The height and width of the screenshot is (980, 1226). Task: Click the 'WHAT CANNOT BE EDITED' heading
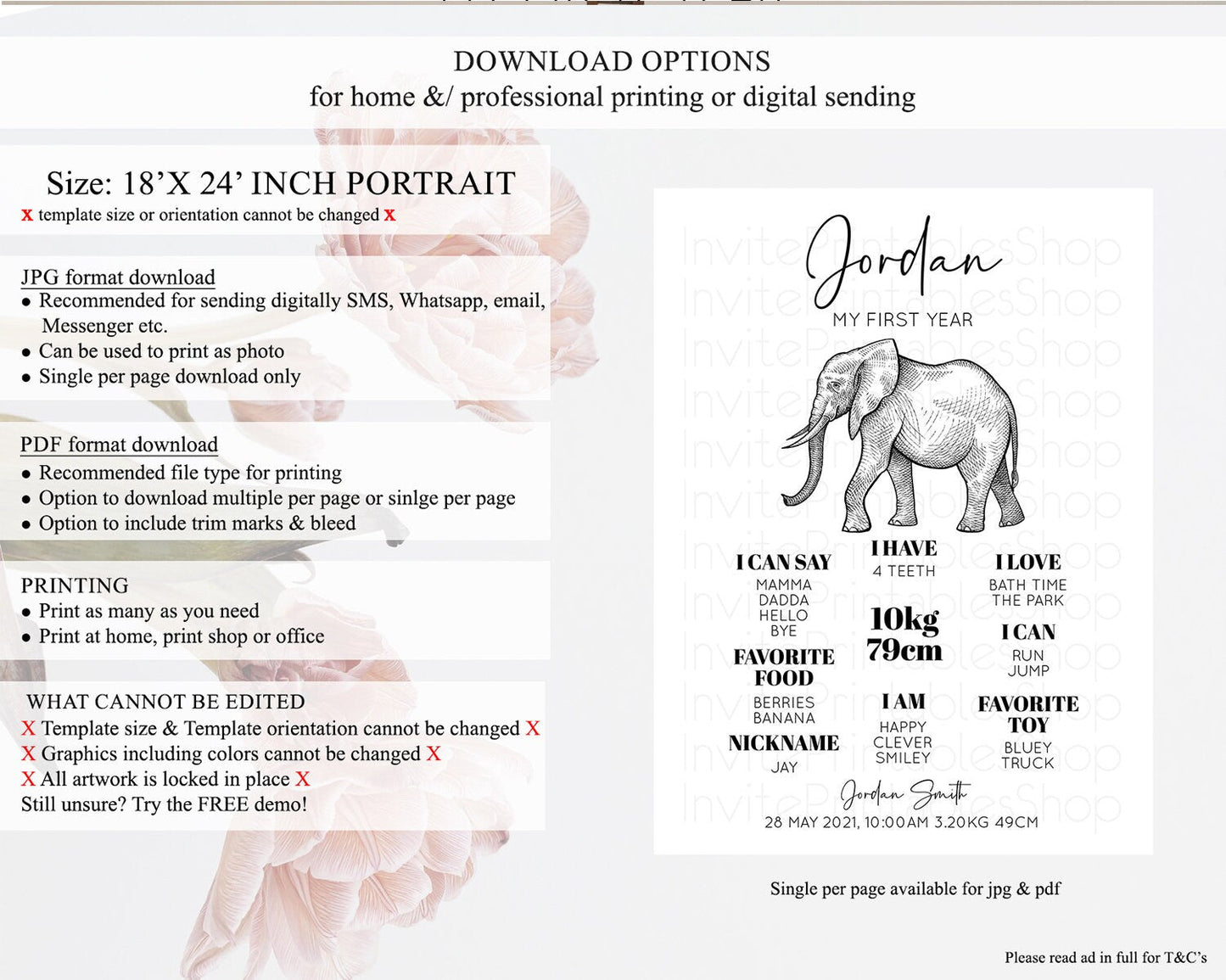pos(165,702)
